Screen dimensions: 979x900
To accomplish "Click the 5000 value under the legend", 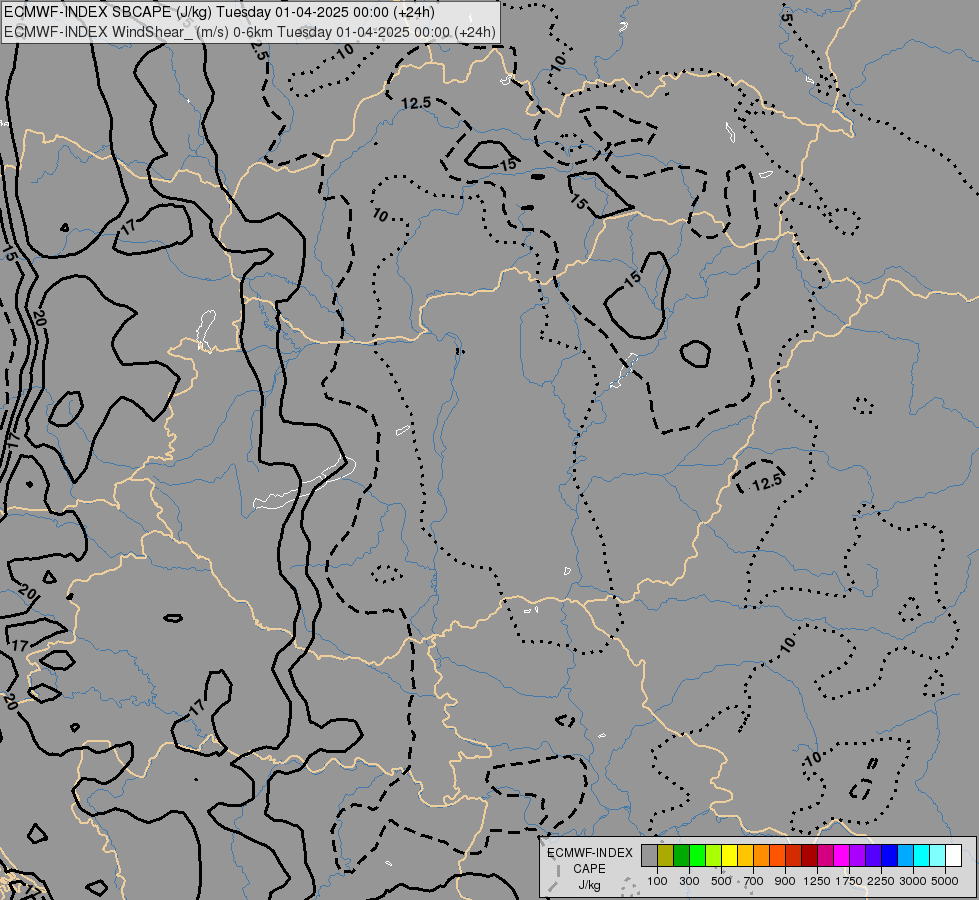I will (x=945, y=881).
